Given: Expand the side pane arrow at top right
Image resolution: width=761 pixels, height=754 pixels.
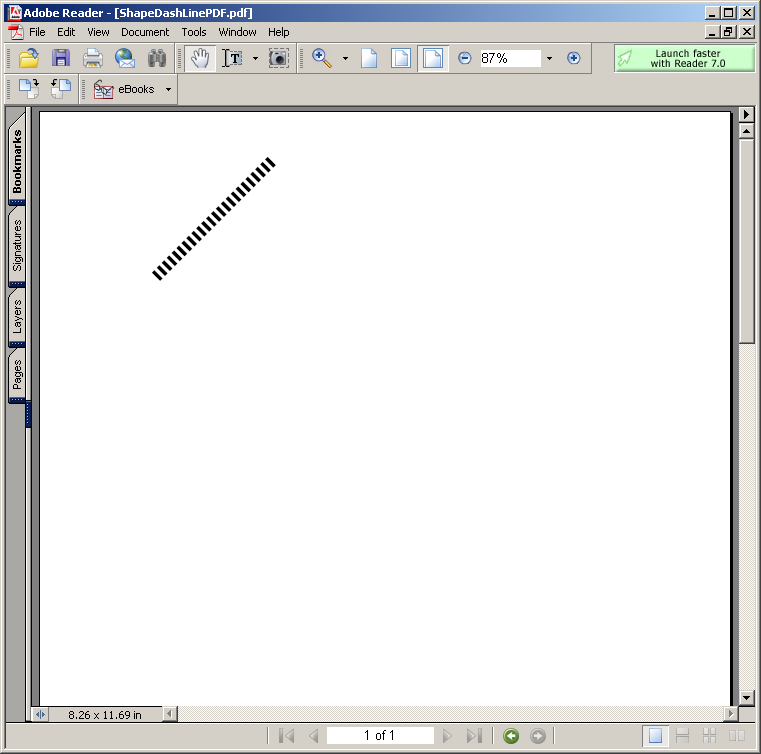Looking at the screenshot, I should (x=746, y=115).
